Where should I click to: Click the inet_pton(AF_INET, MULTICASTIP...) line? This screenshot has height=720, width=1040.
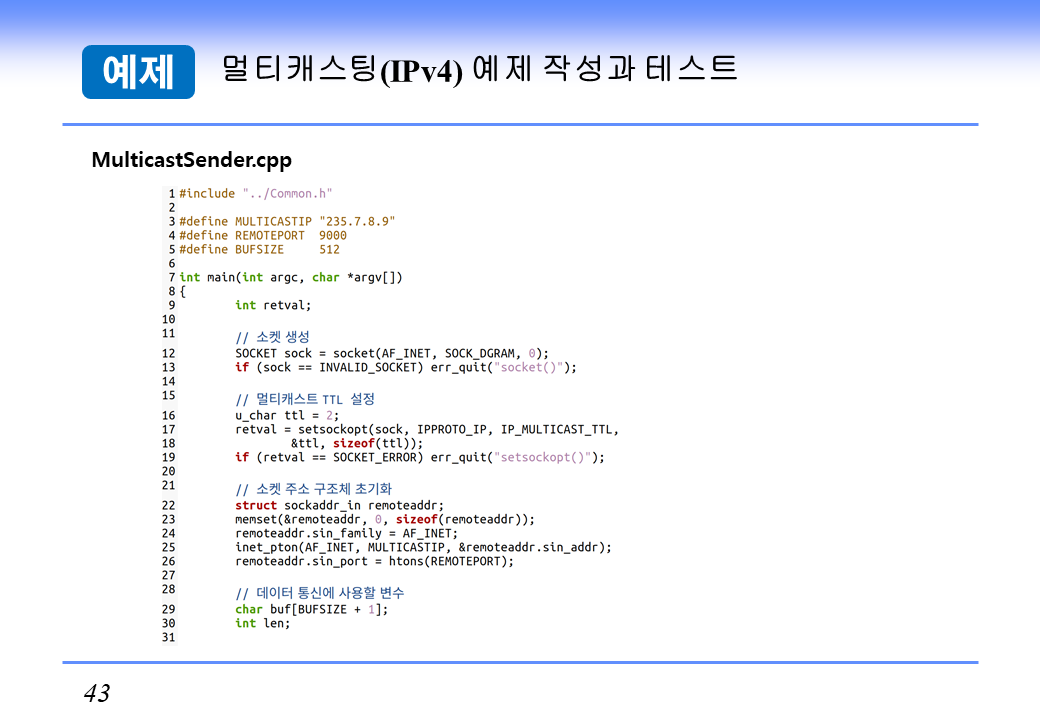pos(423,547)
